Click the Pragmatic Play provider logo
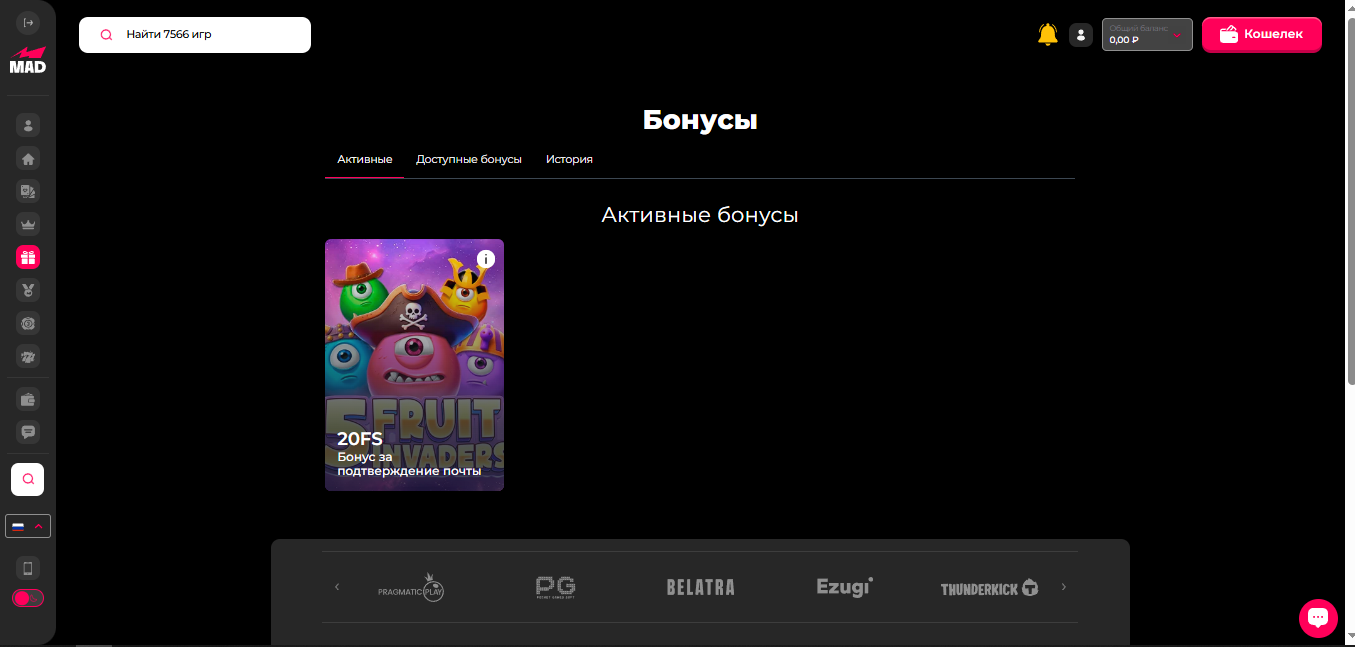The width and height of the screenshot is (1355, 647). point(411,587)
